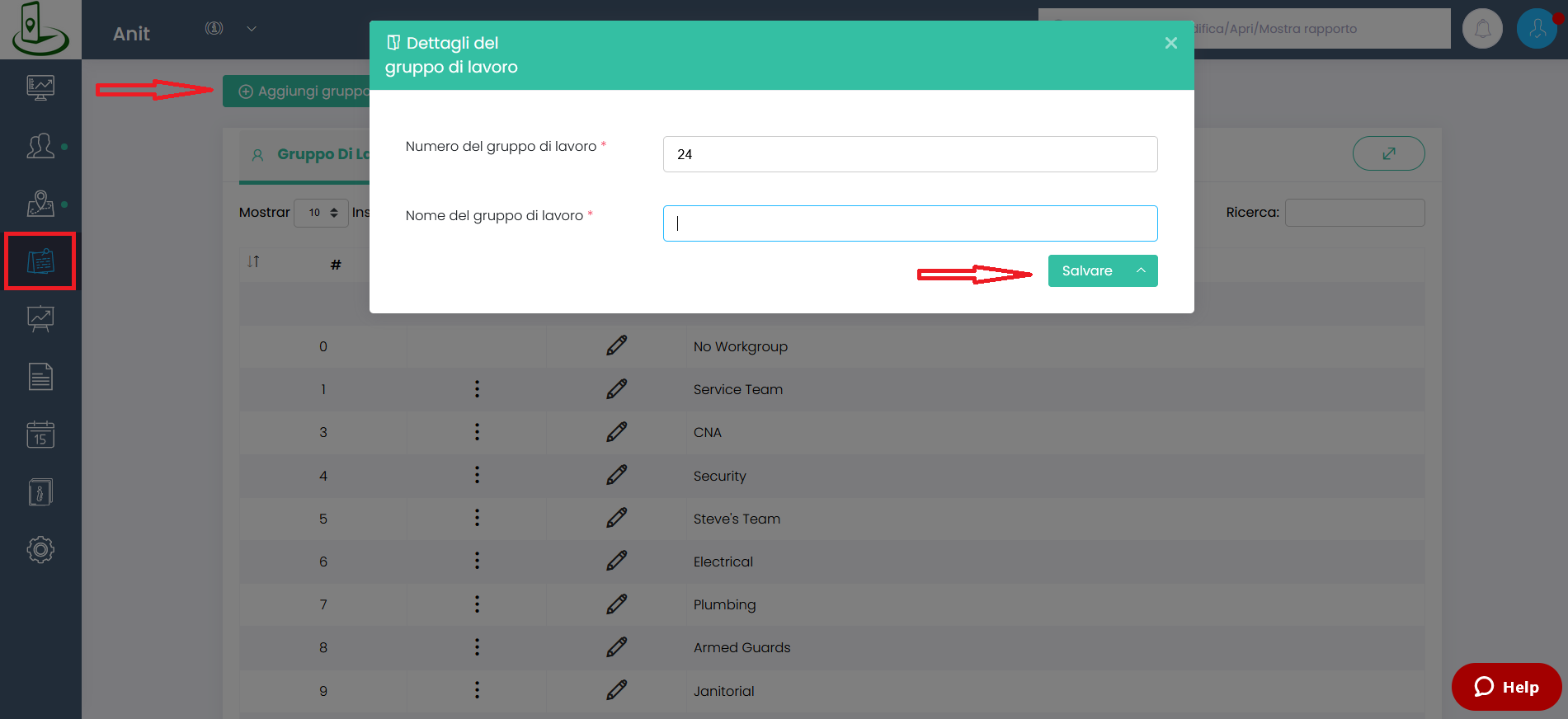
Task: Expand dropdown chevron next to Anit
Action: coord(252,29)
